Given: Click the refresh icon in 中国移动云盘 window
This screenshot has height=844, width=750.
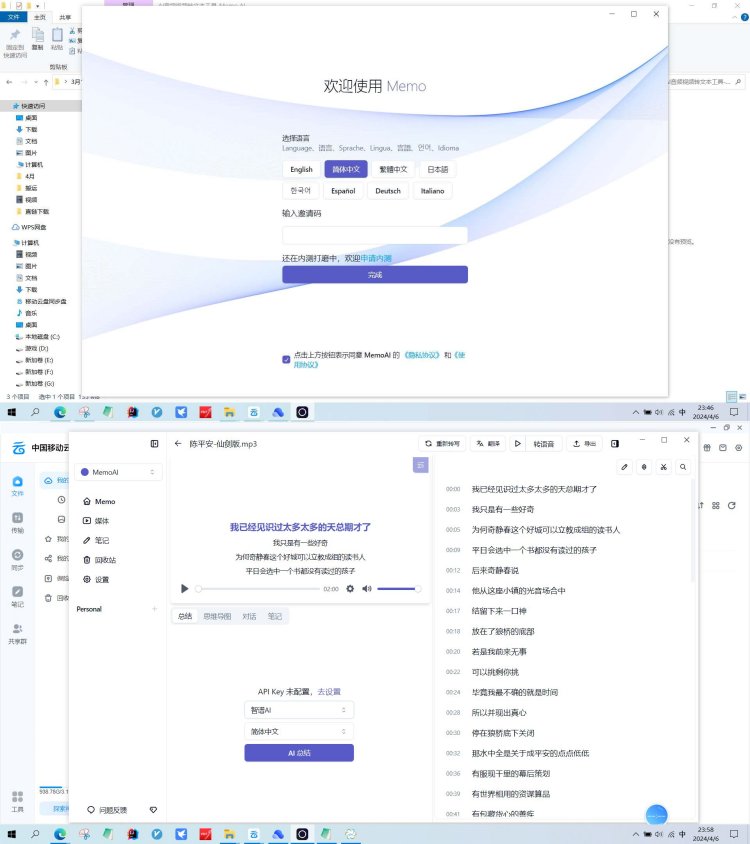Looking at the screenshot, I should 731,505.
